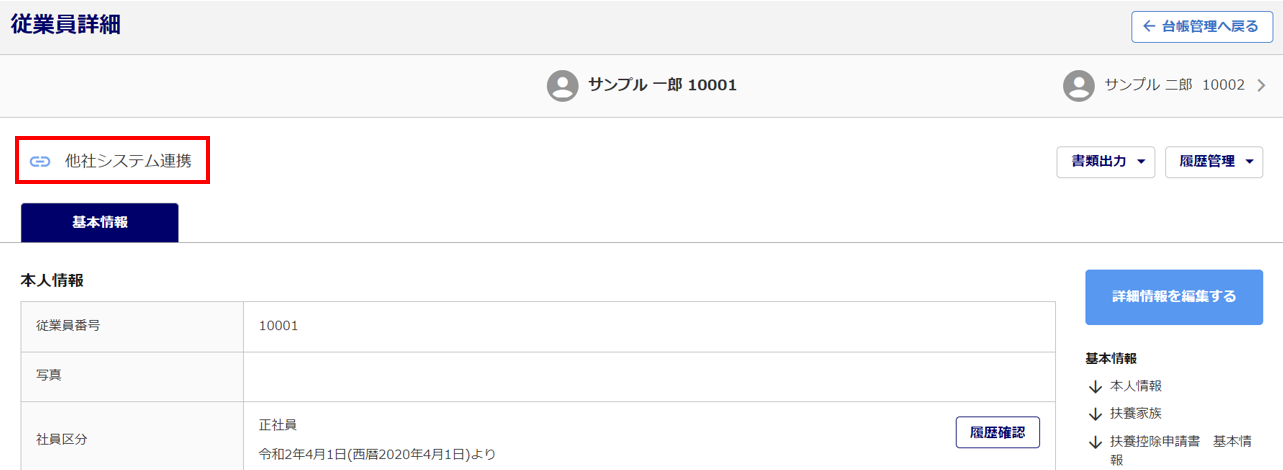Go to next employee using the chevron arrow
Image resolution: width=1283 pixels, height=470 pixels.
[1261, 85]
